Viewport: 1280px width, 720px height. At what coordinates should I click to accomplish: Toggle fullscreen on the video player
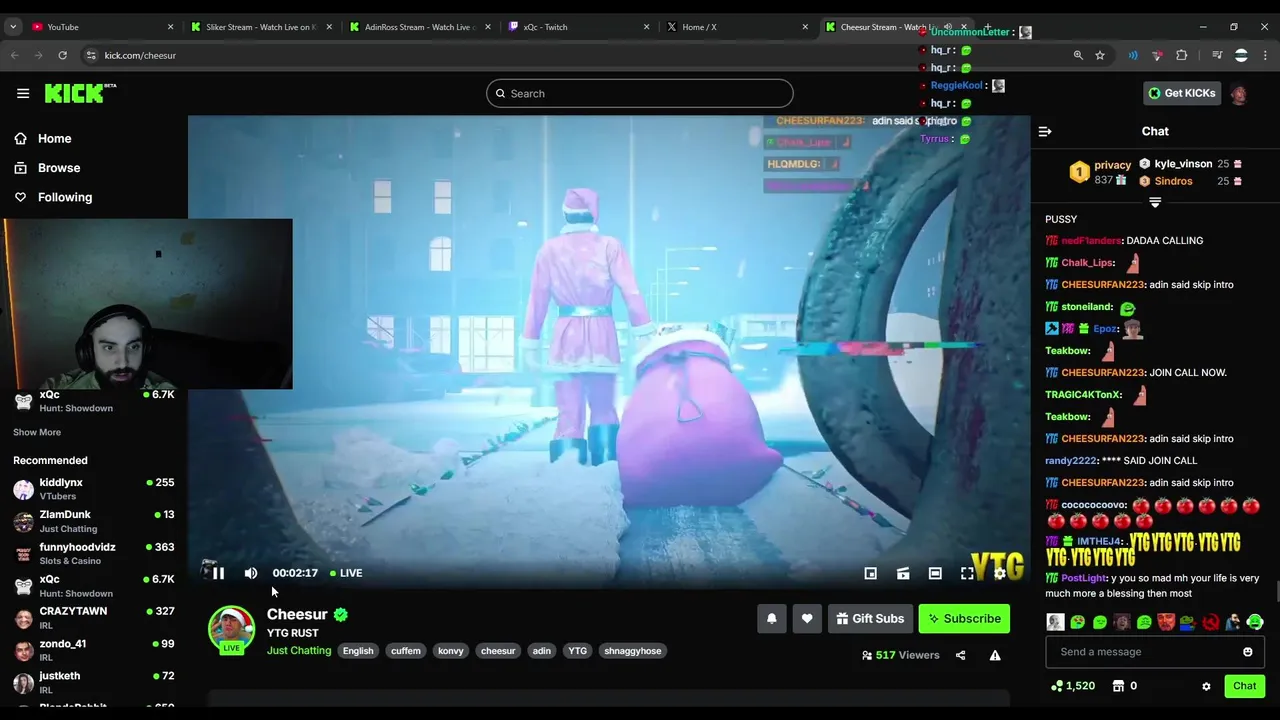click(967, 573)
